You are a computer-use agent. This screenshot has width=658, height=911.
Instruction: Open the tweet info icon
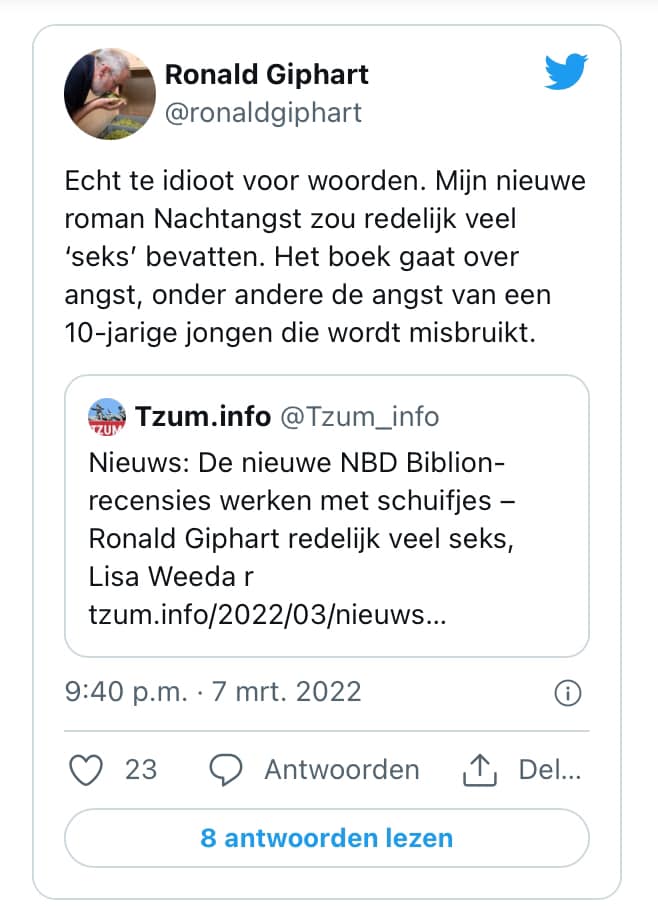click(x=567, y=692)
